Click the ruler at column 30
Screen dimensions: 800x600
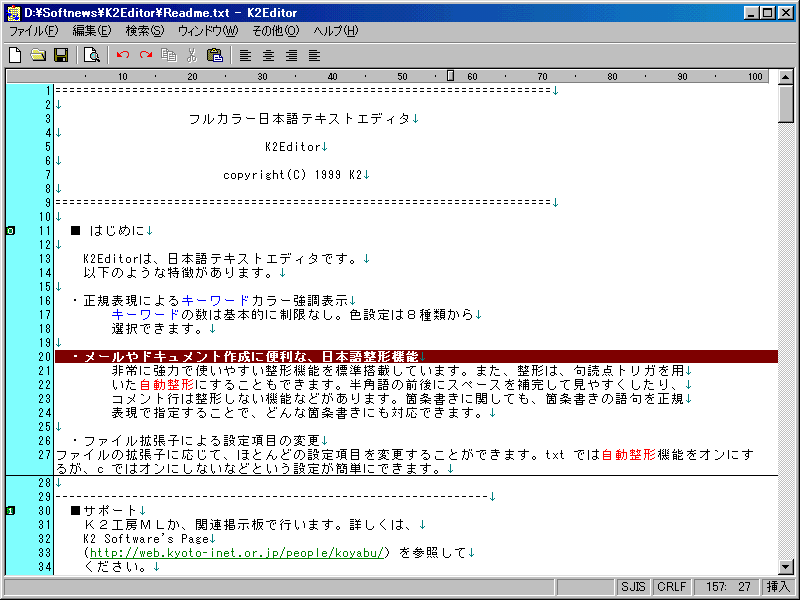click(262, 77)
